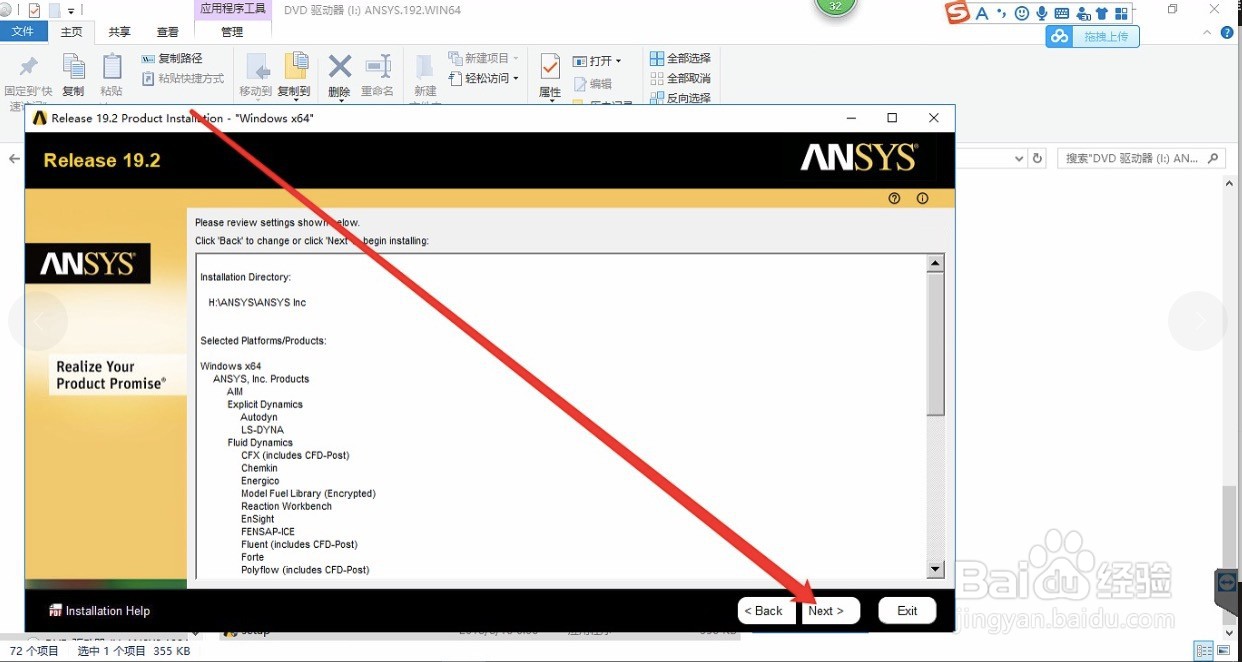Click 编辑 in the ribbon
Viewport: 1242px width, 662px height.
tap(593, 84)
